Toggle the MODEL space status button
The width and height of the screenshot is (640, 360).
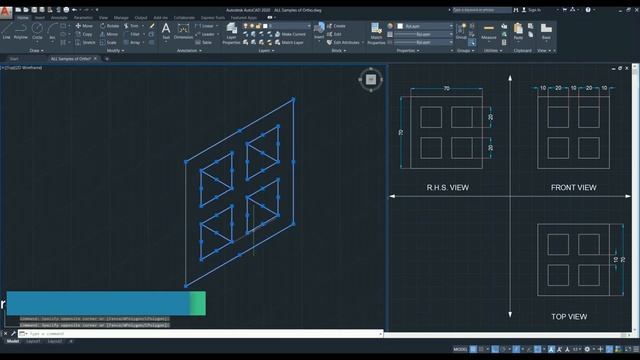460,349
